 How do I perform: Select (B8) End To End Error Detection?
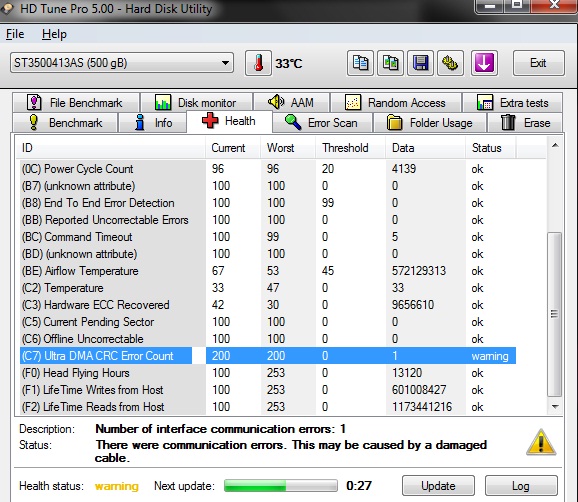(x=268, y=203)
